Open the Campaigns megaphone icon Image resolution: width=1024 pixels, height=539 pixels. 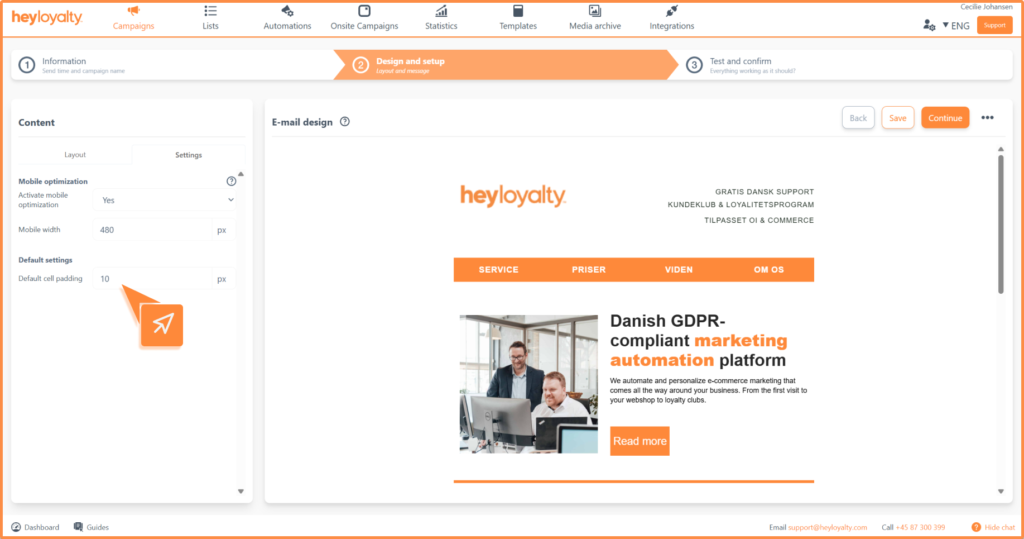(x=133, y=11)
